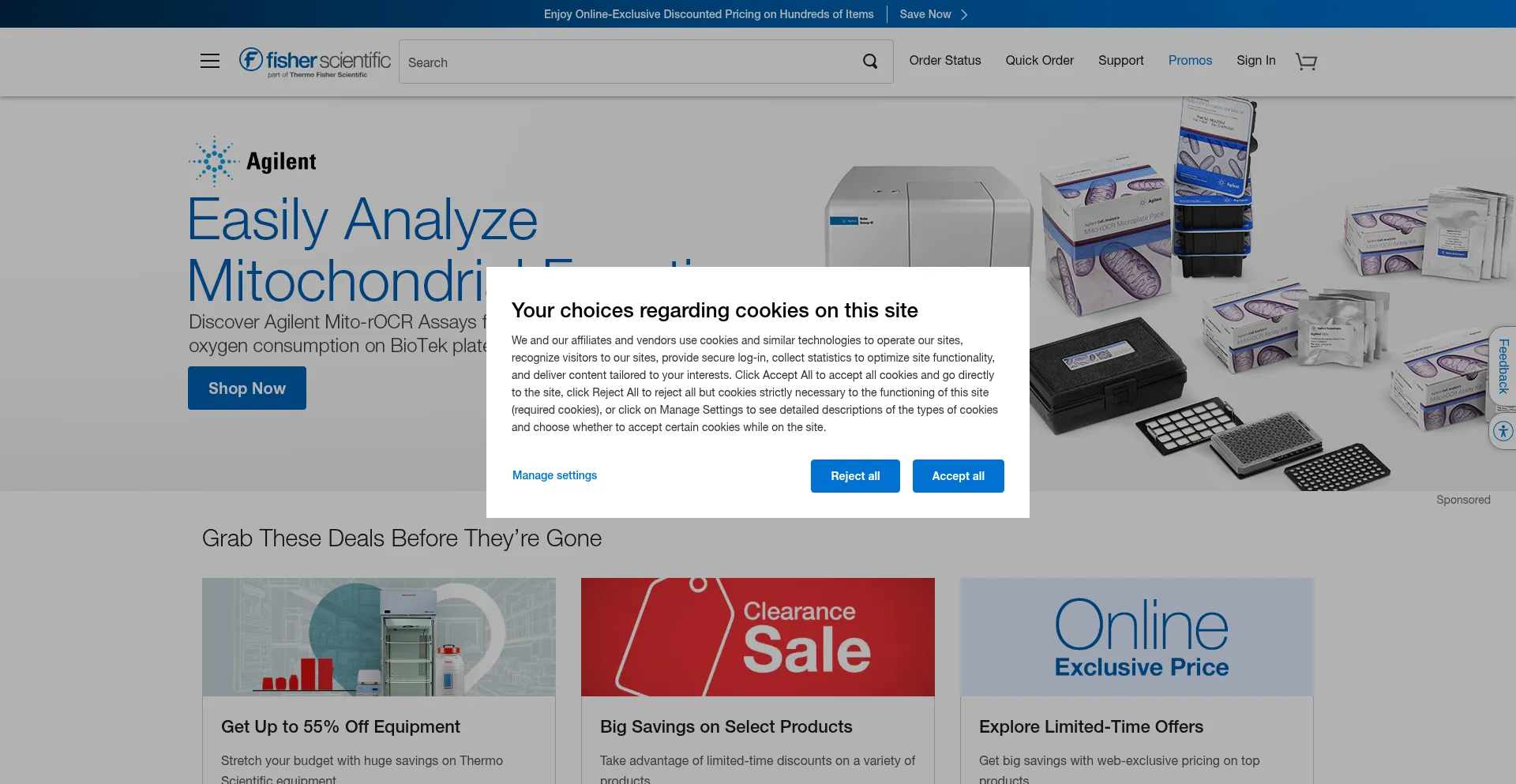Screen dimensions: 1516x784
Task: Click the Save Now arrow chevron
Action: pos(964,14)
